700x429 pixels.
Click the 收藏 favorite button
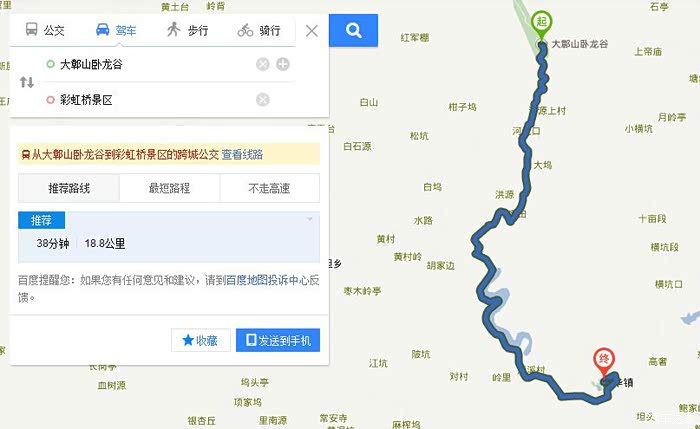(x=200, y=340)
